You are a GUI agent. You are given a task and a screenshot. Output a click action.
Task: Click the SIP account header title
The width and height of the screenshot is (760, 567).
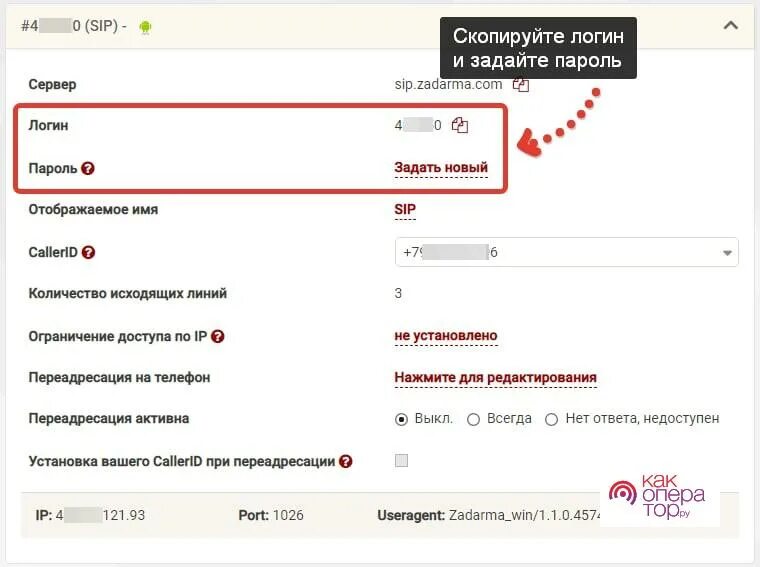click(74, 26)
